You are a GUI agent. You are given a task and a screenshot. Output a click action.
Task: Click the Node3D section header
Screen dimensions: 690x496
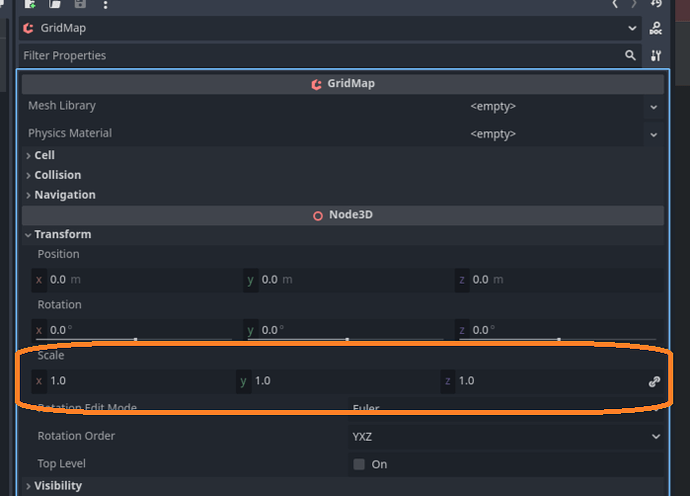pos(343,215)
